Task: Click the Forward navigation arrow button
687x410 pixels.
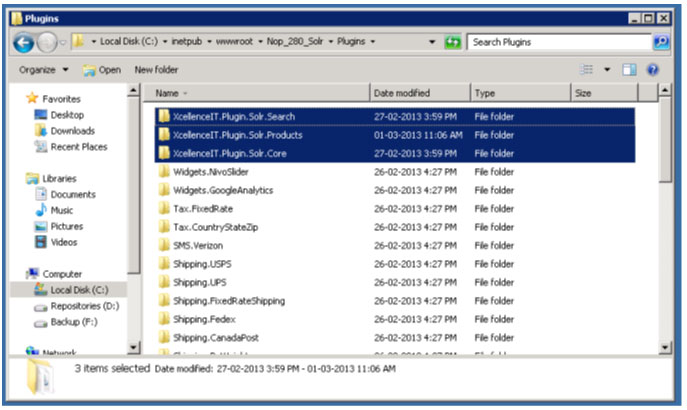Action: click(x=46, y=42)
